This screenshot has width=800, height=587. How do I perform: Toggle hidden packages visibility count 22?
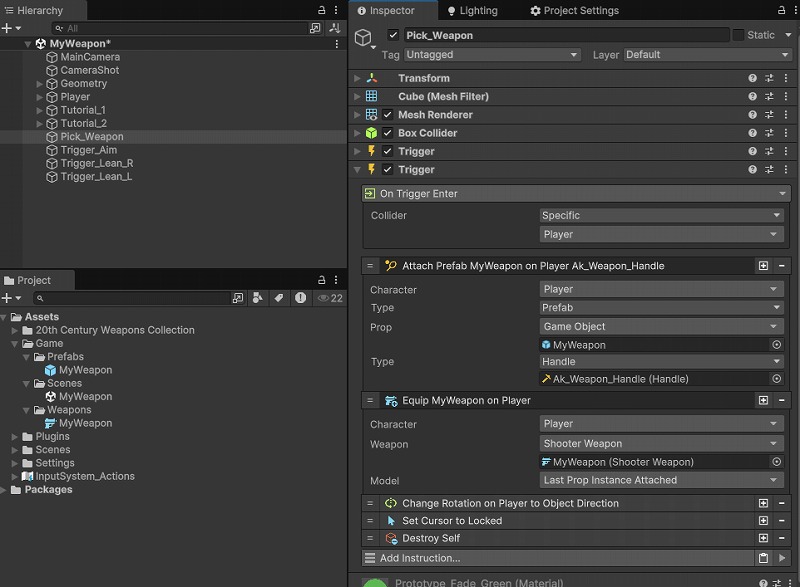coord(330,298)
